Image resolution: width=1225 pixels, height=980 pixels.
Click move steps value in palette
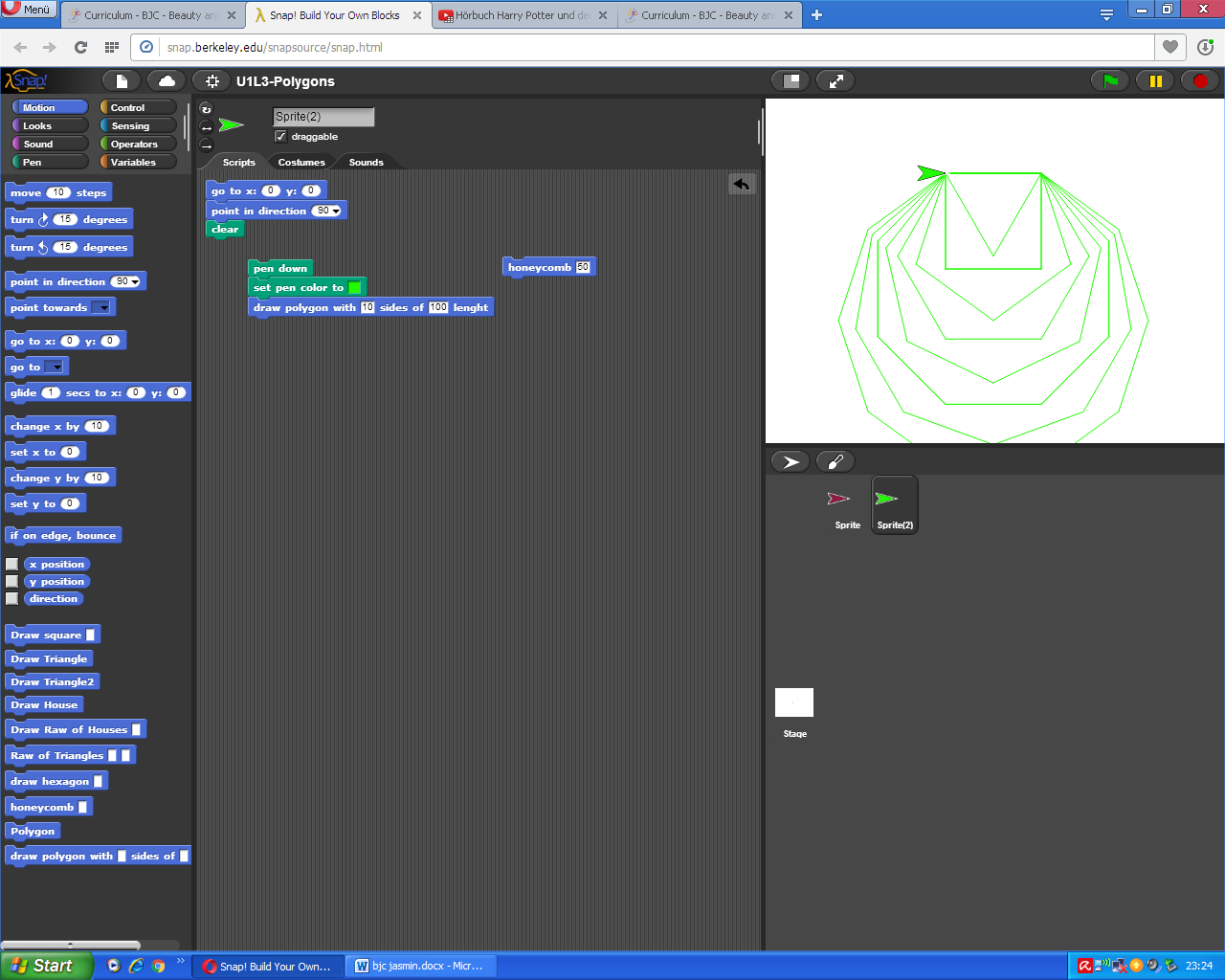tap(58, 192)
